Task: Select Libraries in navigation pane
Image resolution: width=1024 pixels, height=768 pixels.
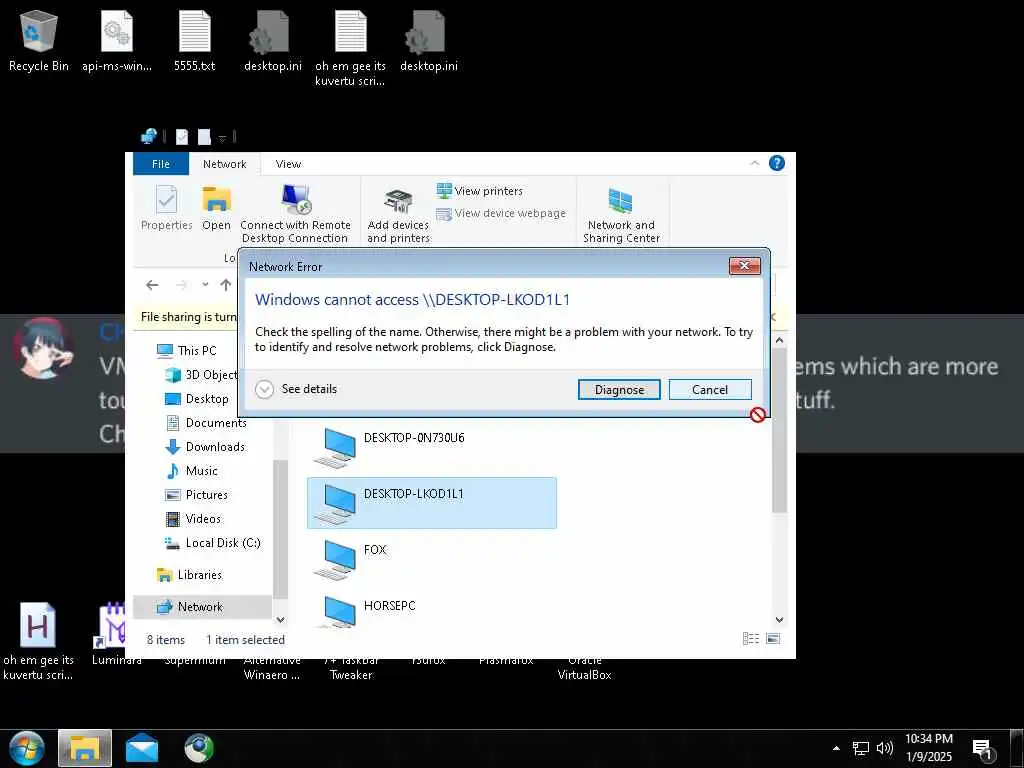Action: click(189, 575)
